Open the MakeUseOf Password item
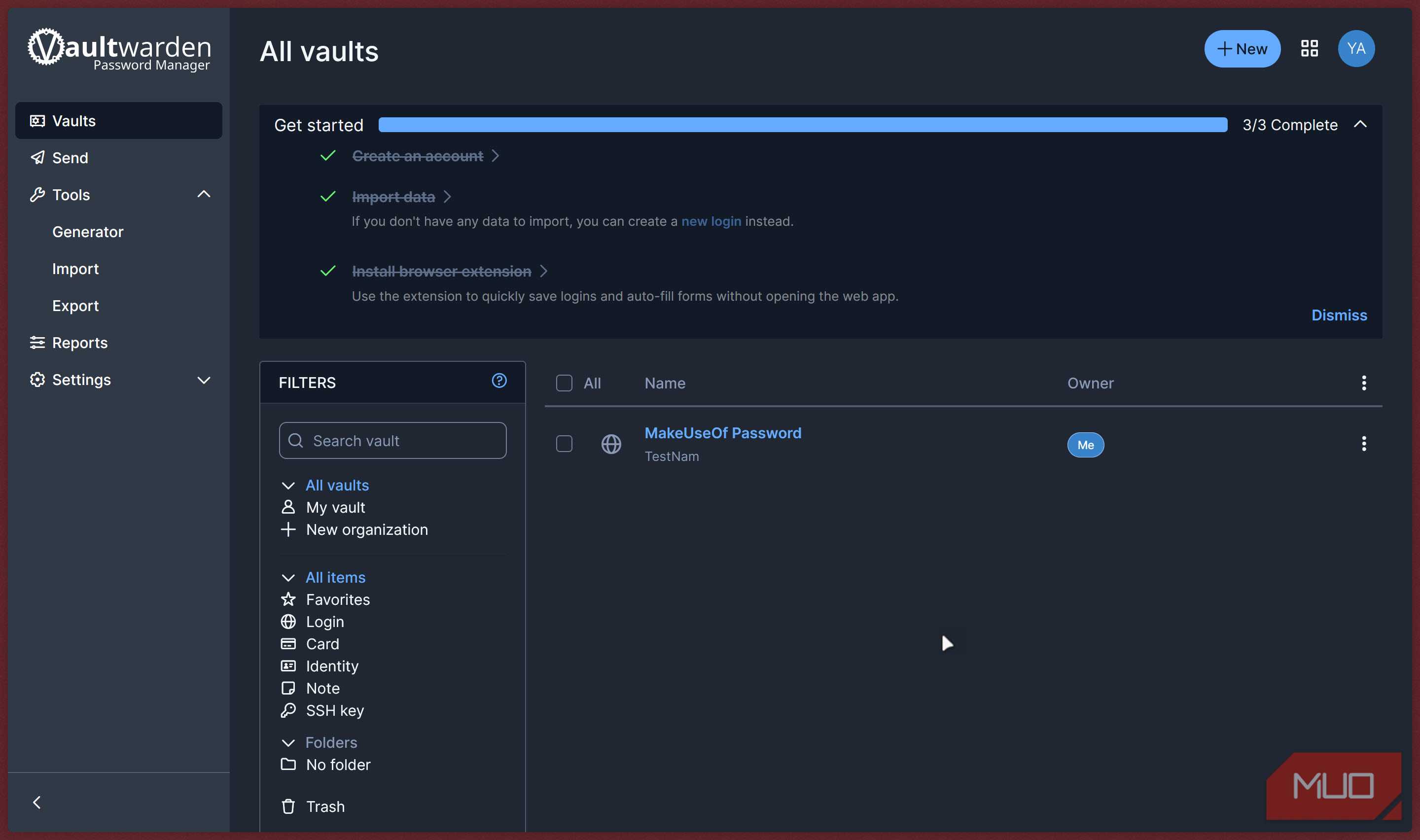The image size is (1420, 840). [722, 433]
